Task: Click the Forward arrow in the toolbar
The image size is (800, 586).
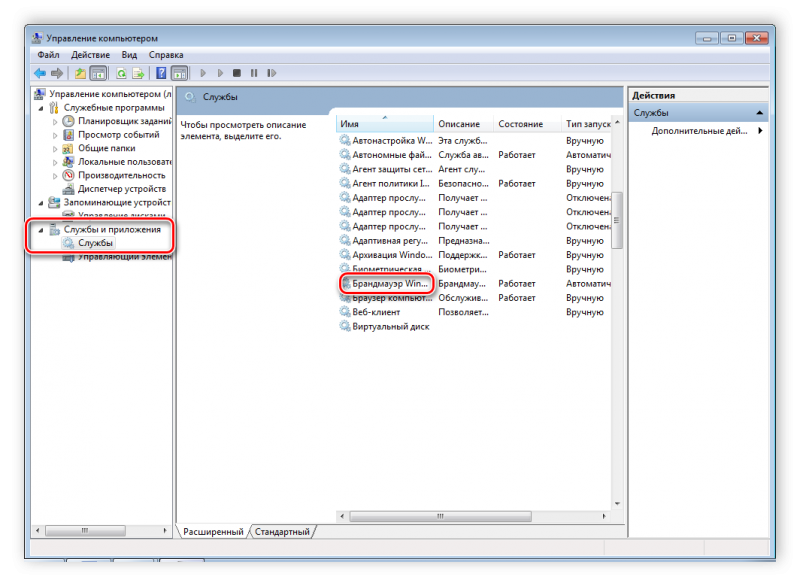Action: [x=57, y=73]
